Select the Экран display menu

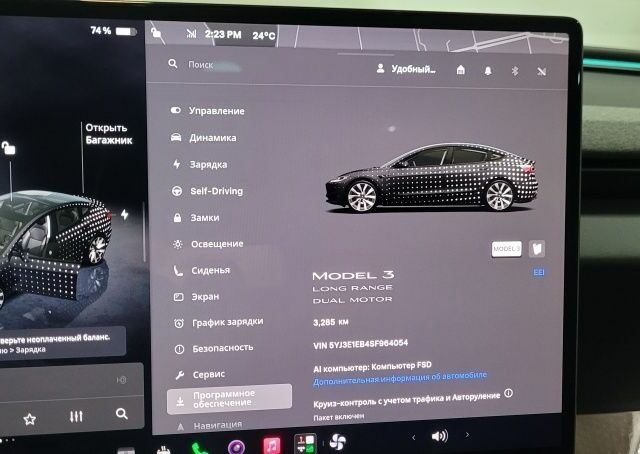pyautogui.click(x=196, y=297)
